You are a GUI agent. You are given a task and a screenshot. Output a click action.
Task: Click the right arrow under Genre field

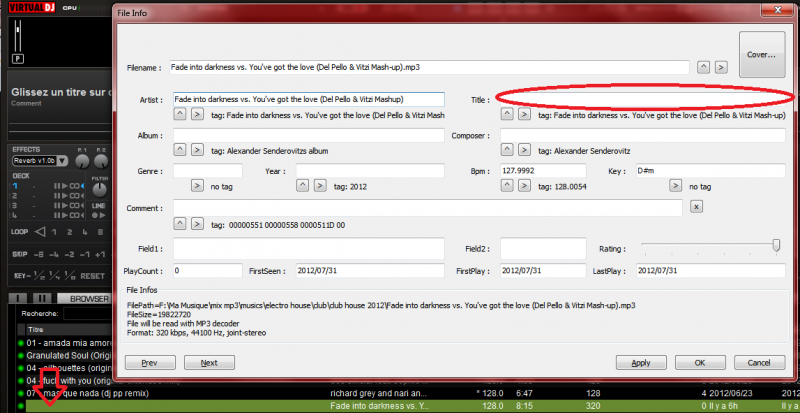[197, 186]
